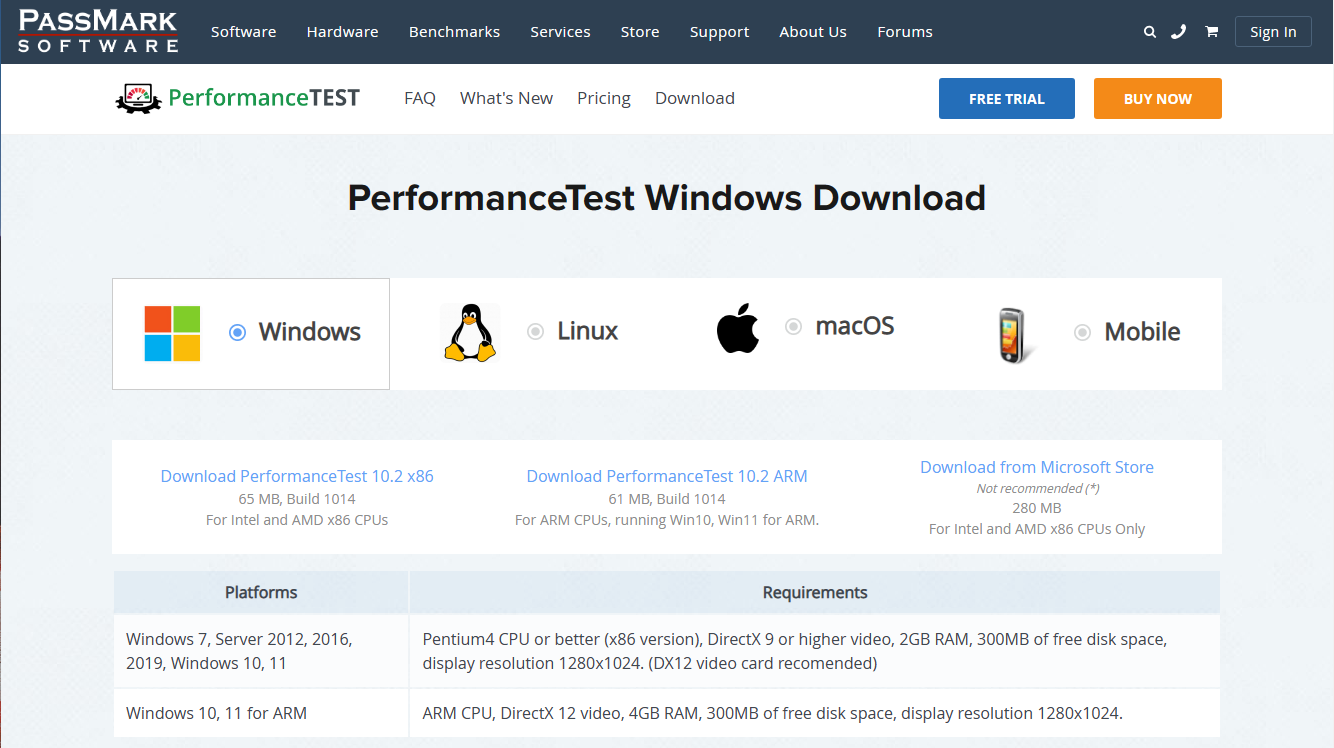Click the '65 MB, Build 1014' text

[x=297, y=498]
